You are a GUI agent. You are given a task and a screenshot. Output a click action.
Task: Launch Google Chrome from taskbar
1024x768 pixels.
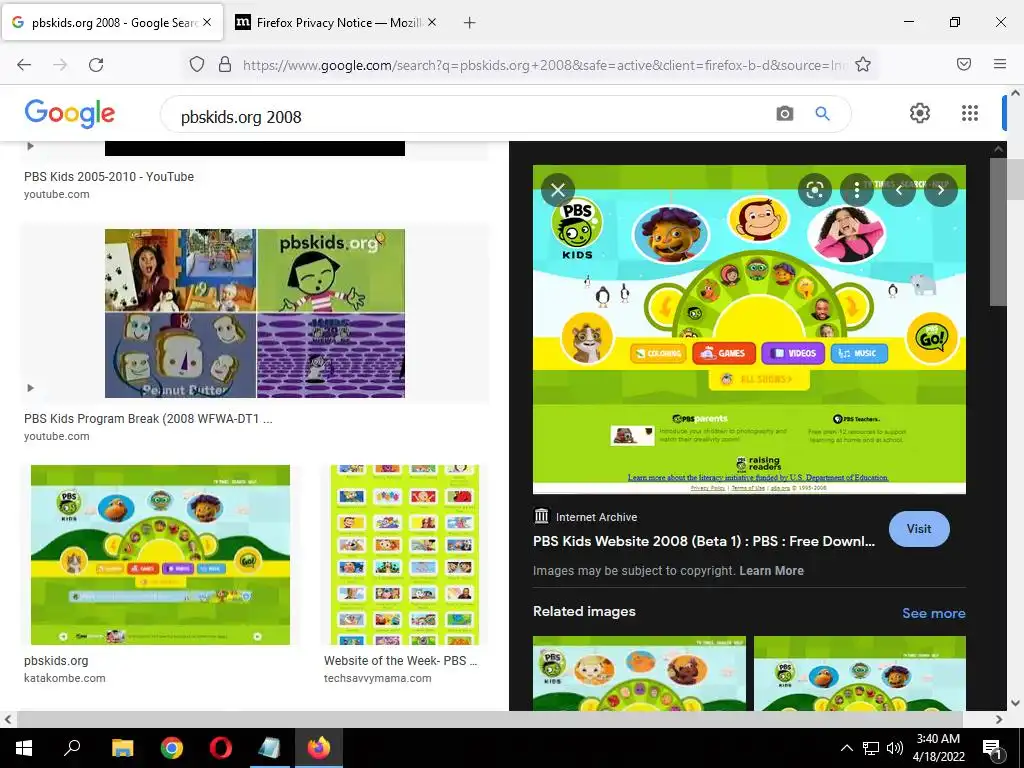tap(172, 748)
